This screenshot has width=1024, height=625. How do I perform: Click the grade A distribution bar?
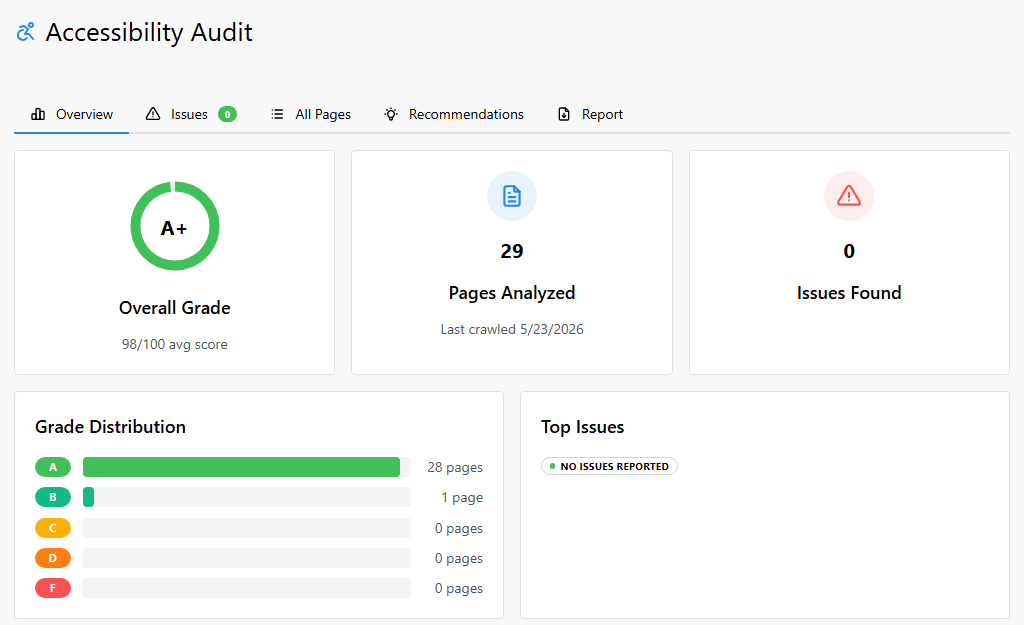tap(247, 467)
